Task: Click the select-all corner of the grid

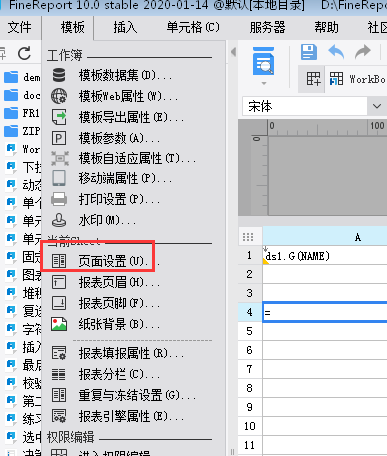Action: [x=248, y=237]
